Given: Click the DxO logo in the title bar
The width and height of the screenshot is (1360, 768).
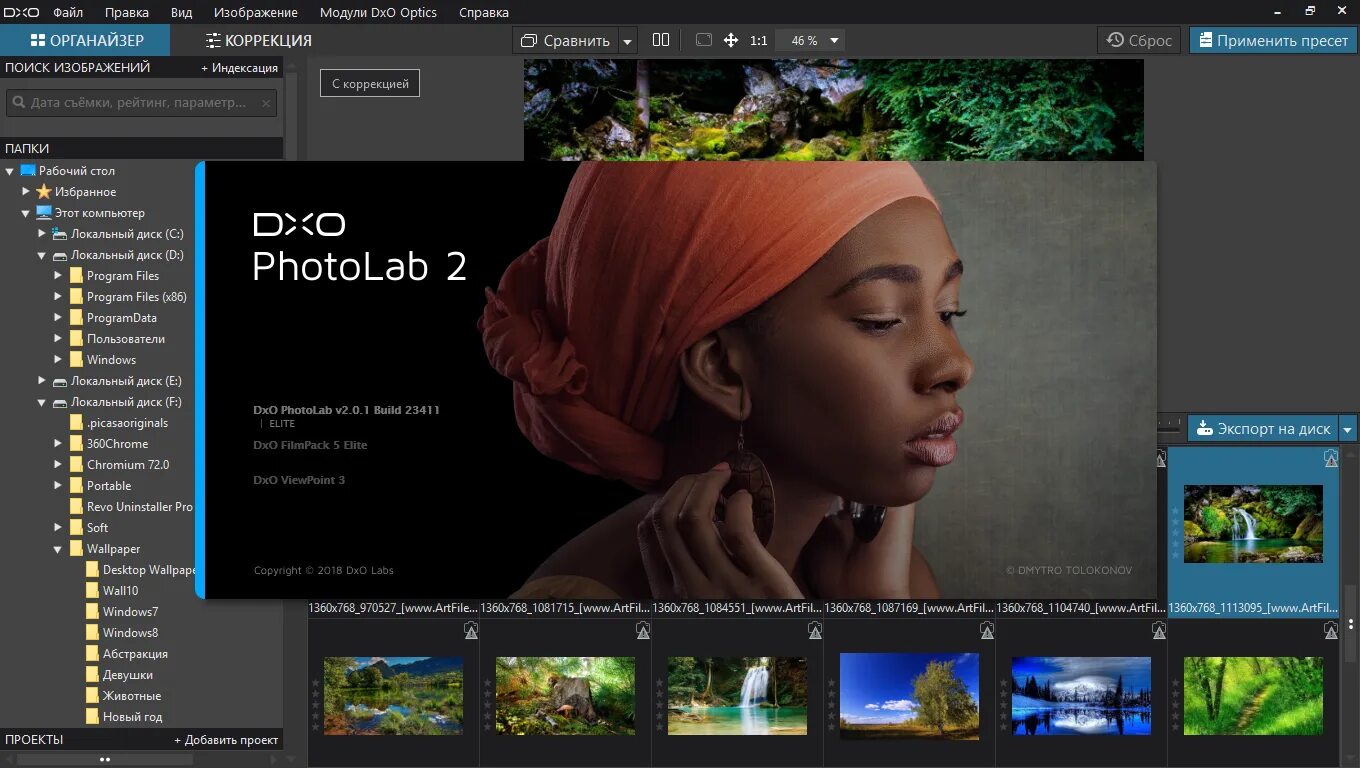Looking at the screenshot, I should point(20,12).
